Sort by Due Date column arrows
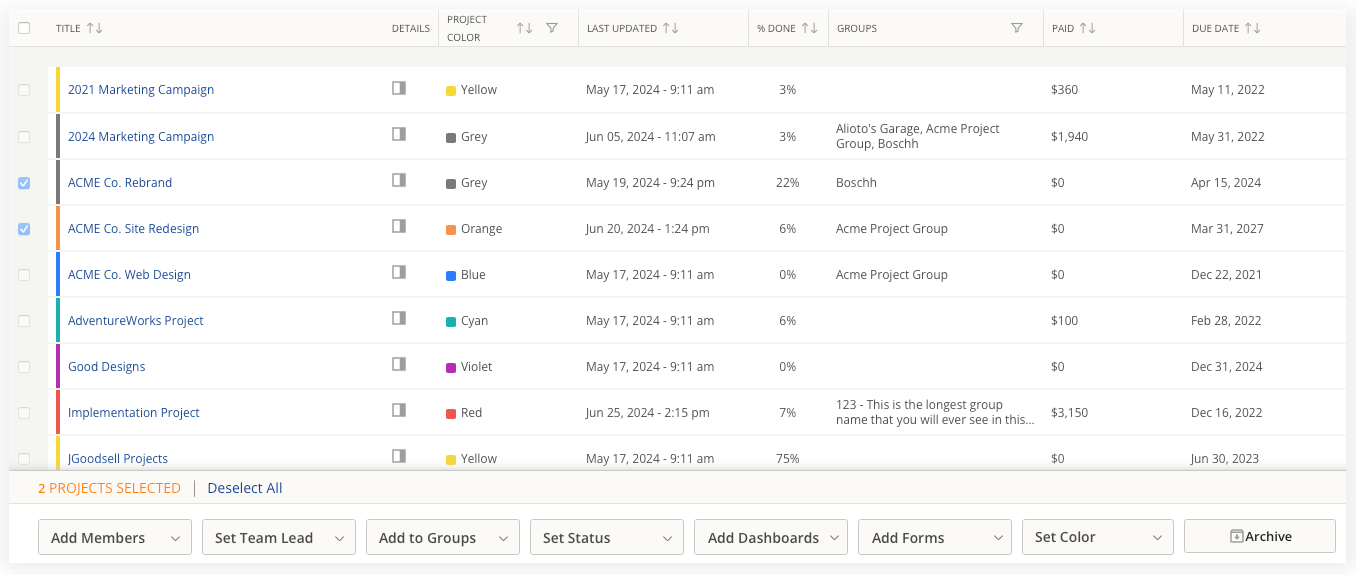1356x575 pixels. (x=1253, y=28)
